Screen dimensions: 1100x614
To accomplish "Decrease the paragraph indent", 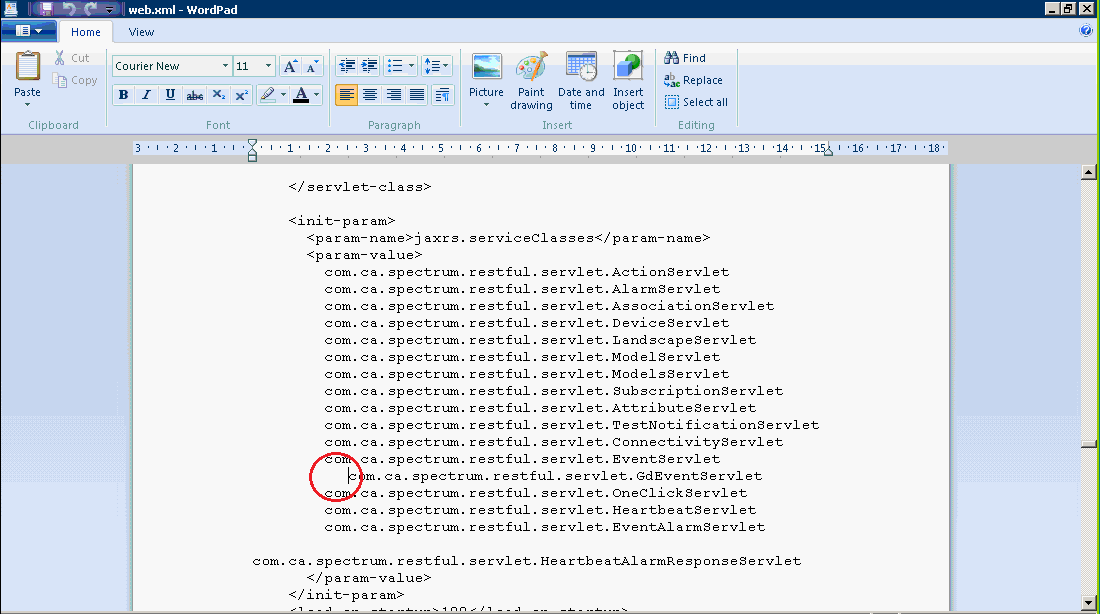I will (x=347, y=66).
